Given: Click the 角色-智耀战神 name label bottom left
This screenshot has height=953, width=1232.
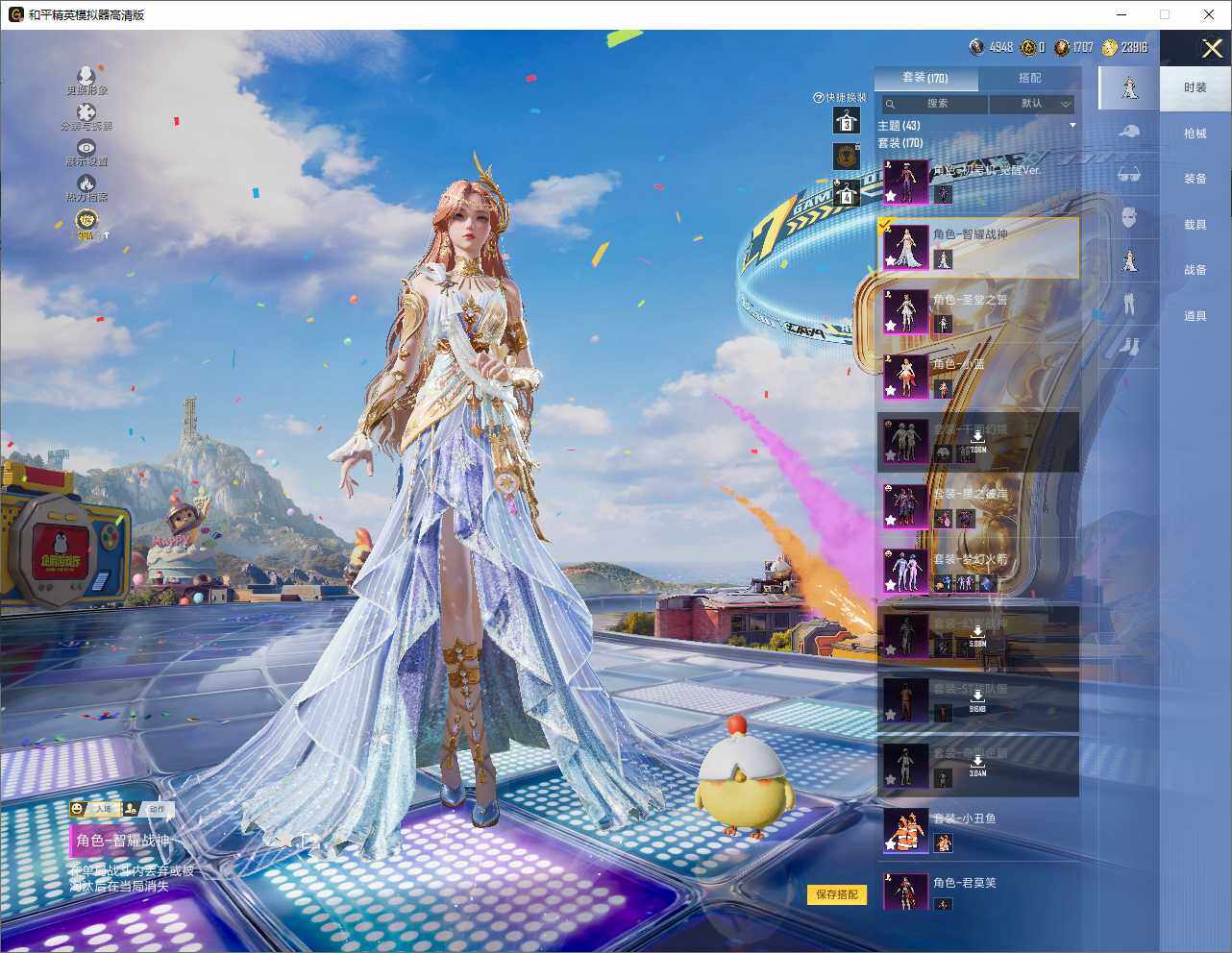Looking at the screenshot, I should tap(123, 841).
